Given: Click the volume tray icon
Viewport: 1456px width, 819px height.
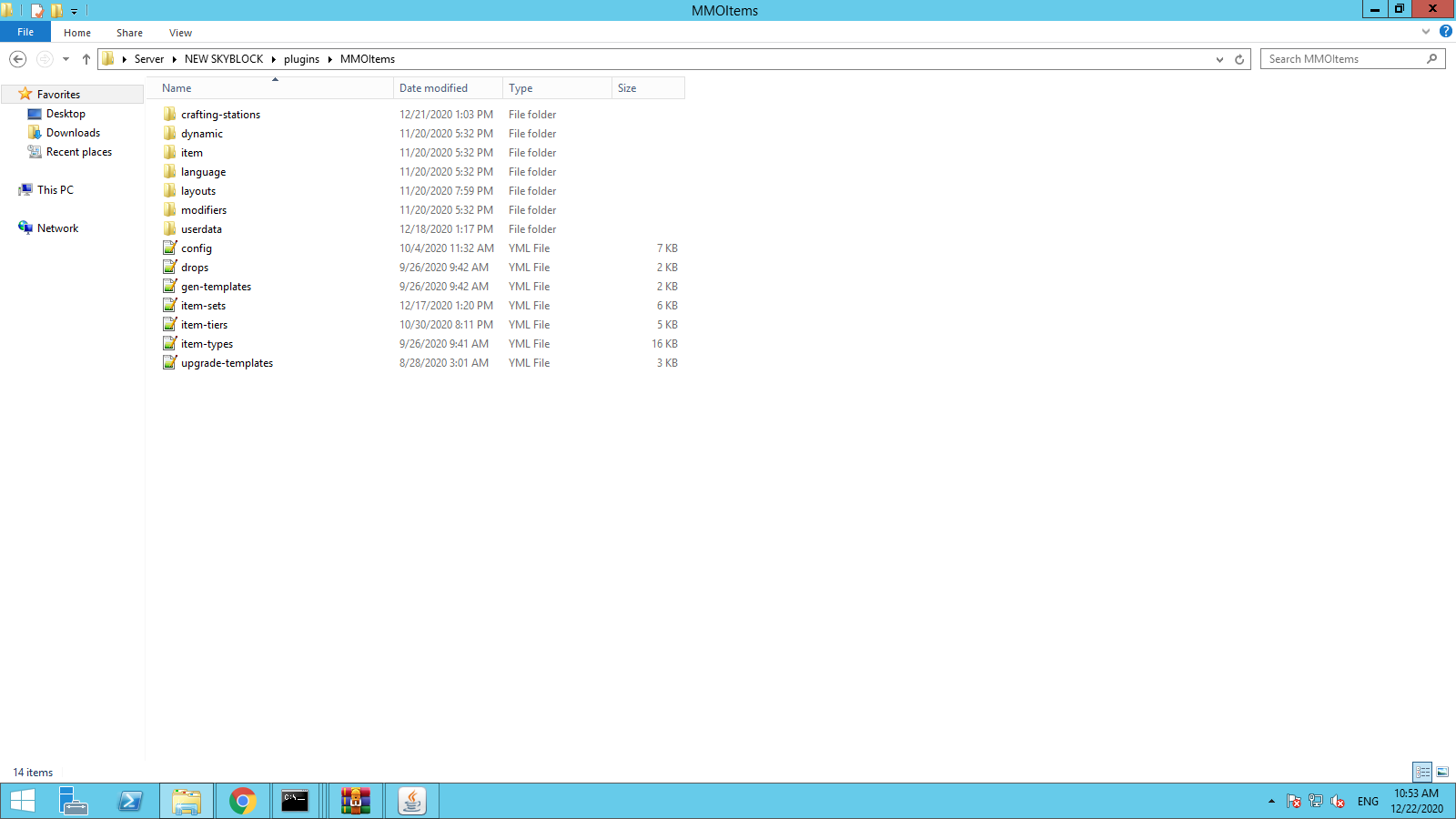Looking at the screenshot, I should tap(1338, 802).
